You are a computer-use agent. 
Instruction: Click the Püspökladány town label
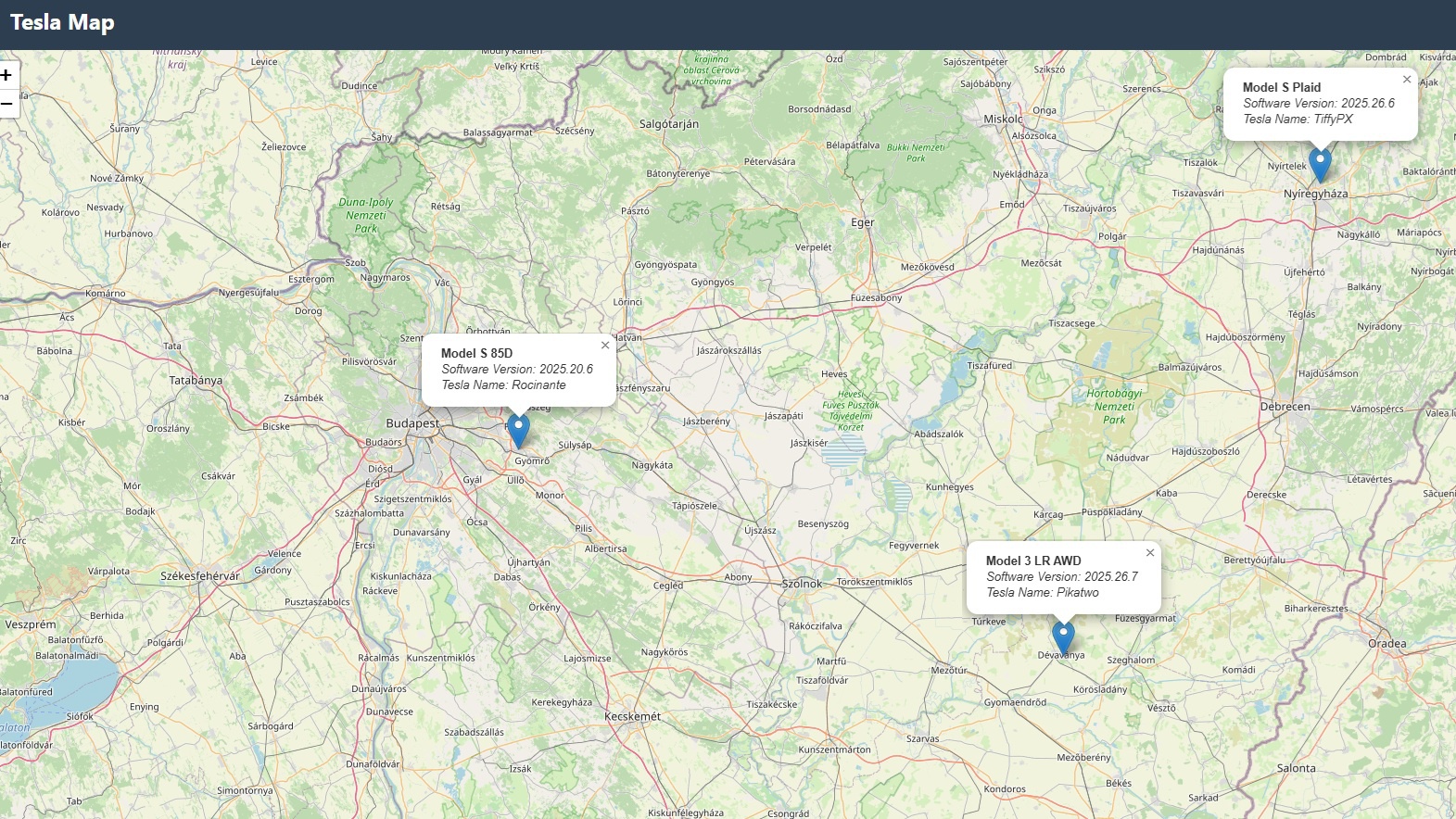(1112, 511)
